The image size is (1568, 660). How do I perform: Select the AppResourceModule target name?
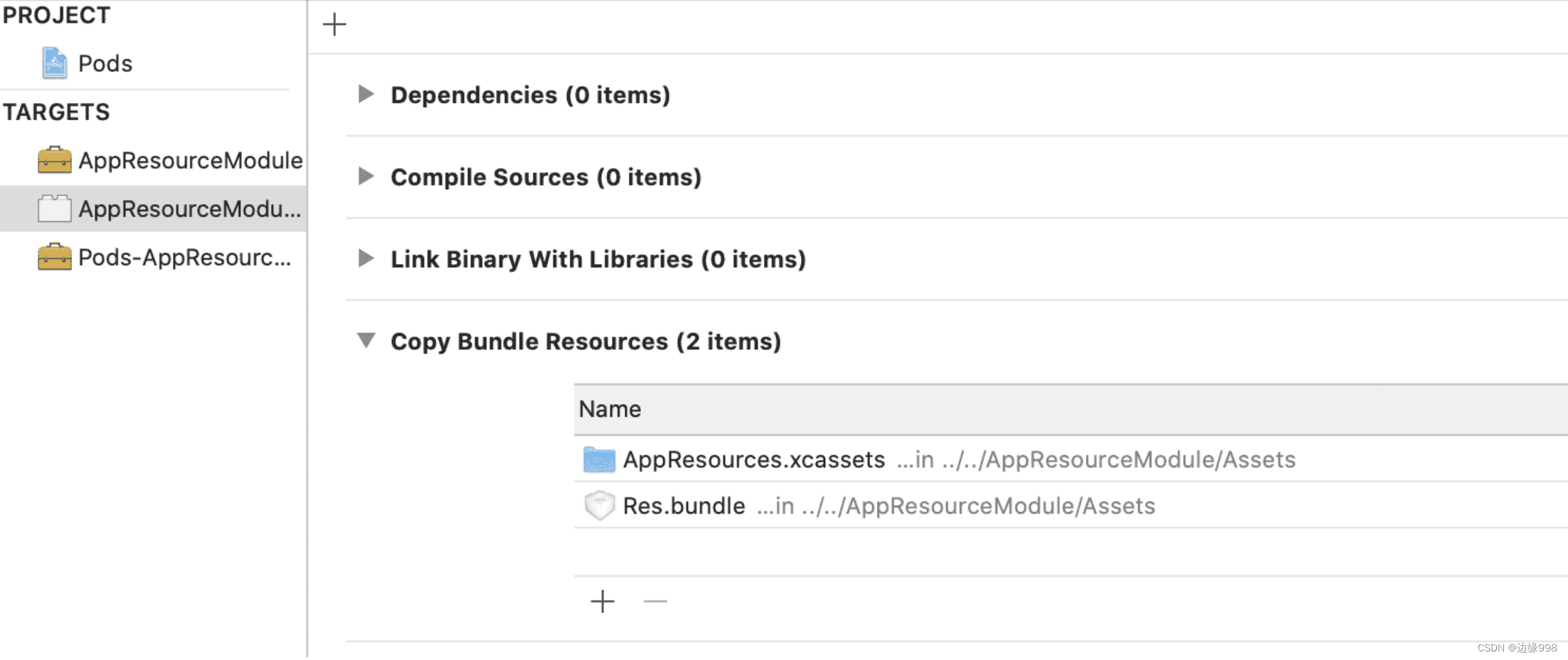point(190,160)
